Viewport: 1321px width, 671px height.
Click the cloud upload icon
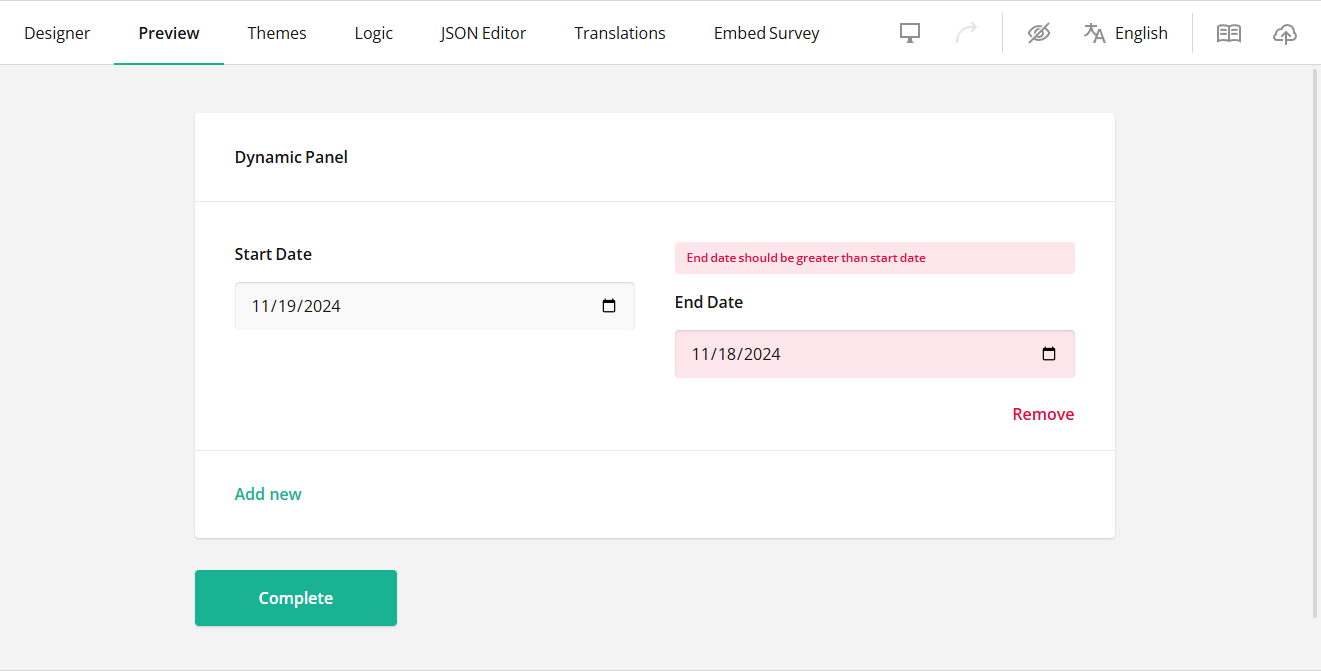(x=1285, y=34)
